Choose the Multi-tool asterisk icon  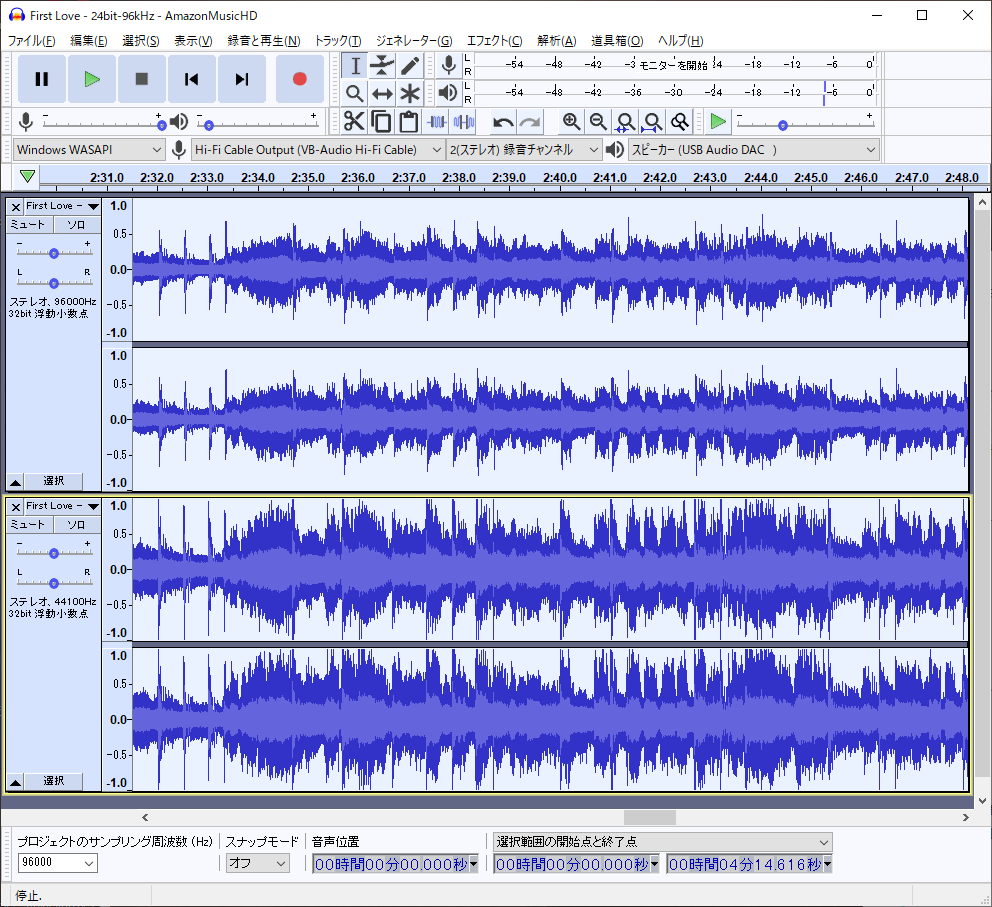point(410,94)
